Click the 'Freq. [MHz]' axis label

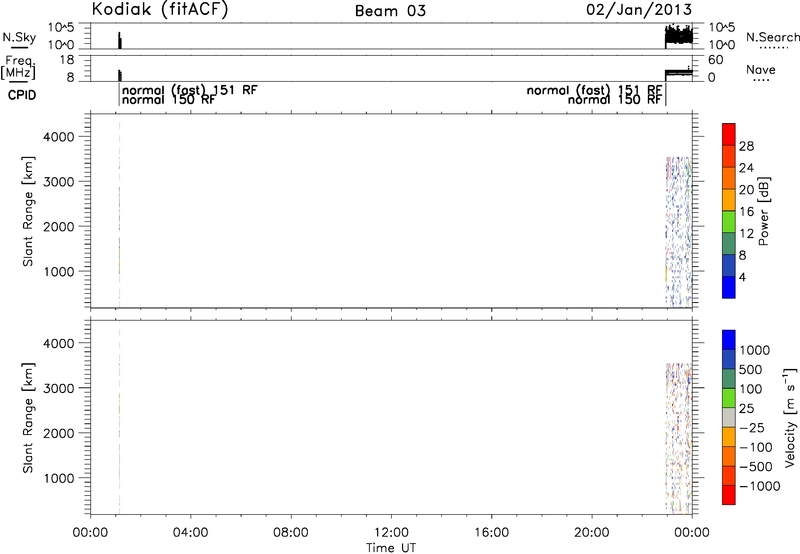pos(20,67)
